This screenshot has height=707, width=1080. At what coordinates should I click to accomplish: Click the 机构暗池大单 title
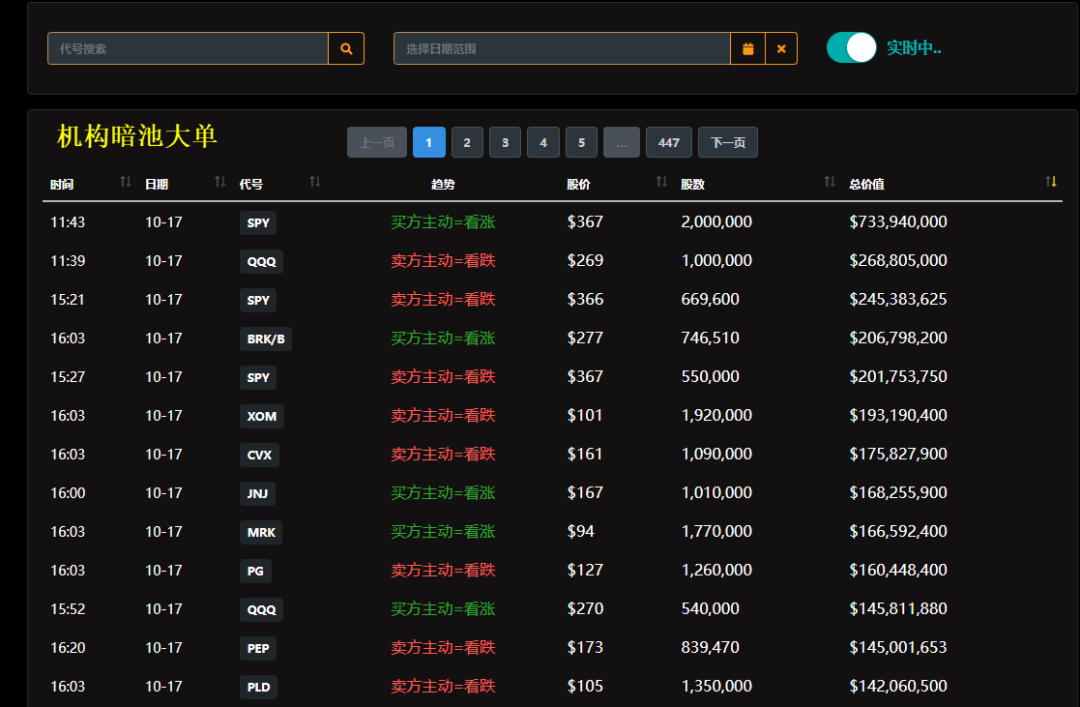coord(137,136)
